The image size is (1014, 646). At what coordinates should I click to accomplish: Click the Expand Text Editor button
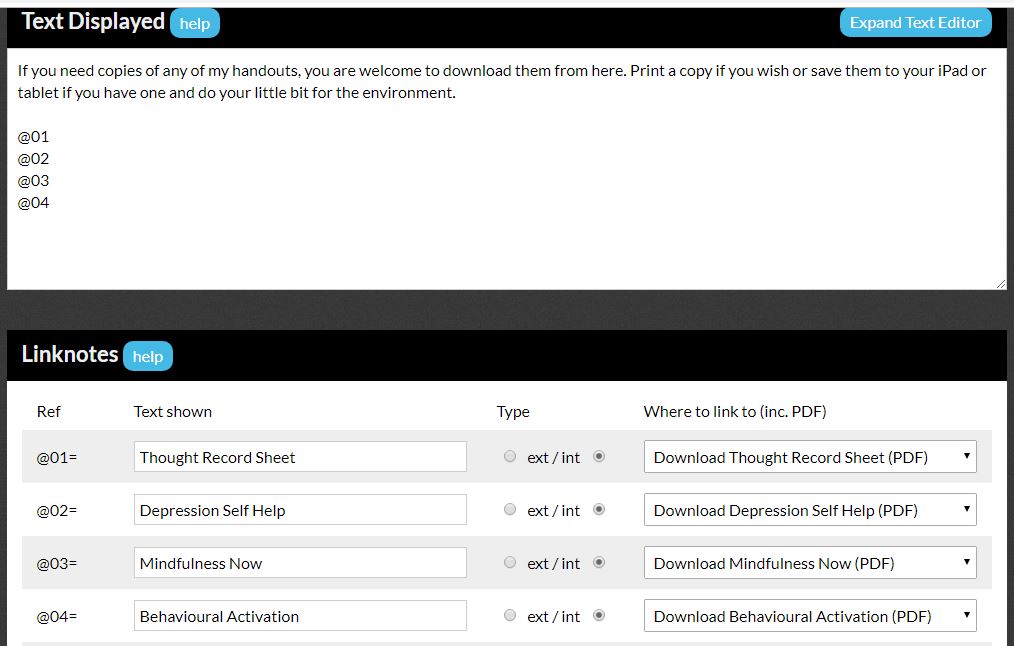[915, 23]
